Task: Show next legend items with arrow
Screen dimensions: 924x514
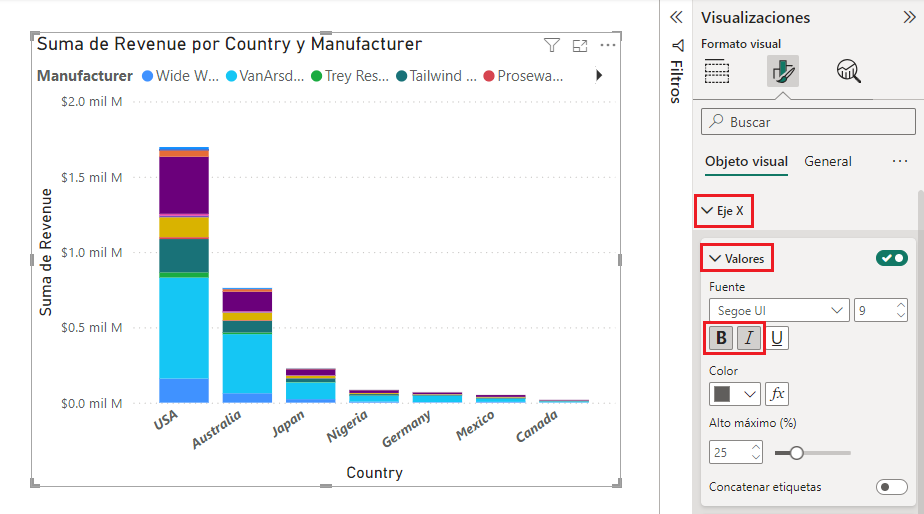Action: (599, 75)
